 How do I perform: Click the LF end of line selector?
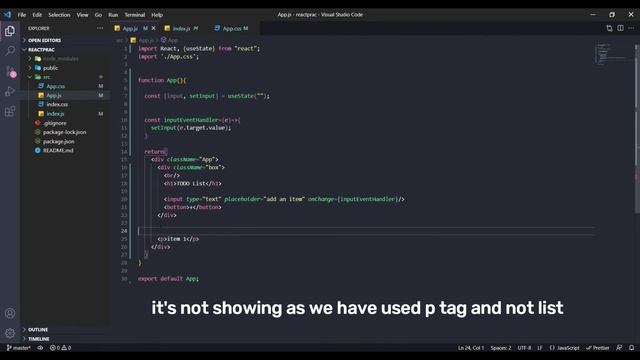point(540,348)
